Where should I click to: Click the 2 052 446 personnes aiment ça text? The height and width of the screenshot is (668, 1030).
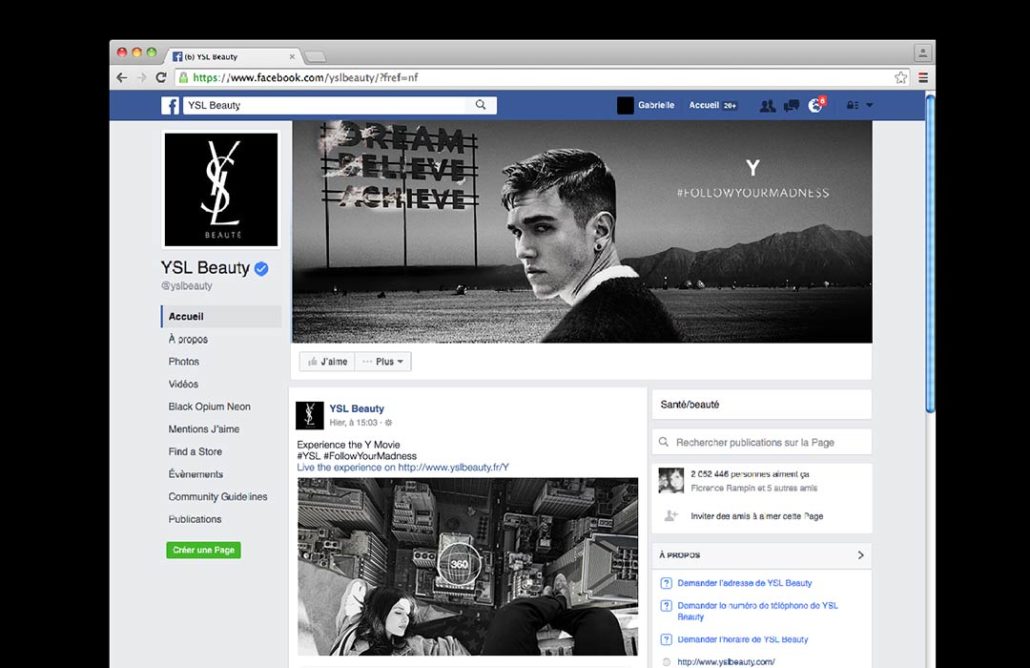pos(750,474)
